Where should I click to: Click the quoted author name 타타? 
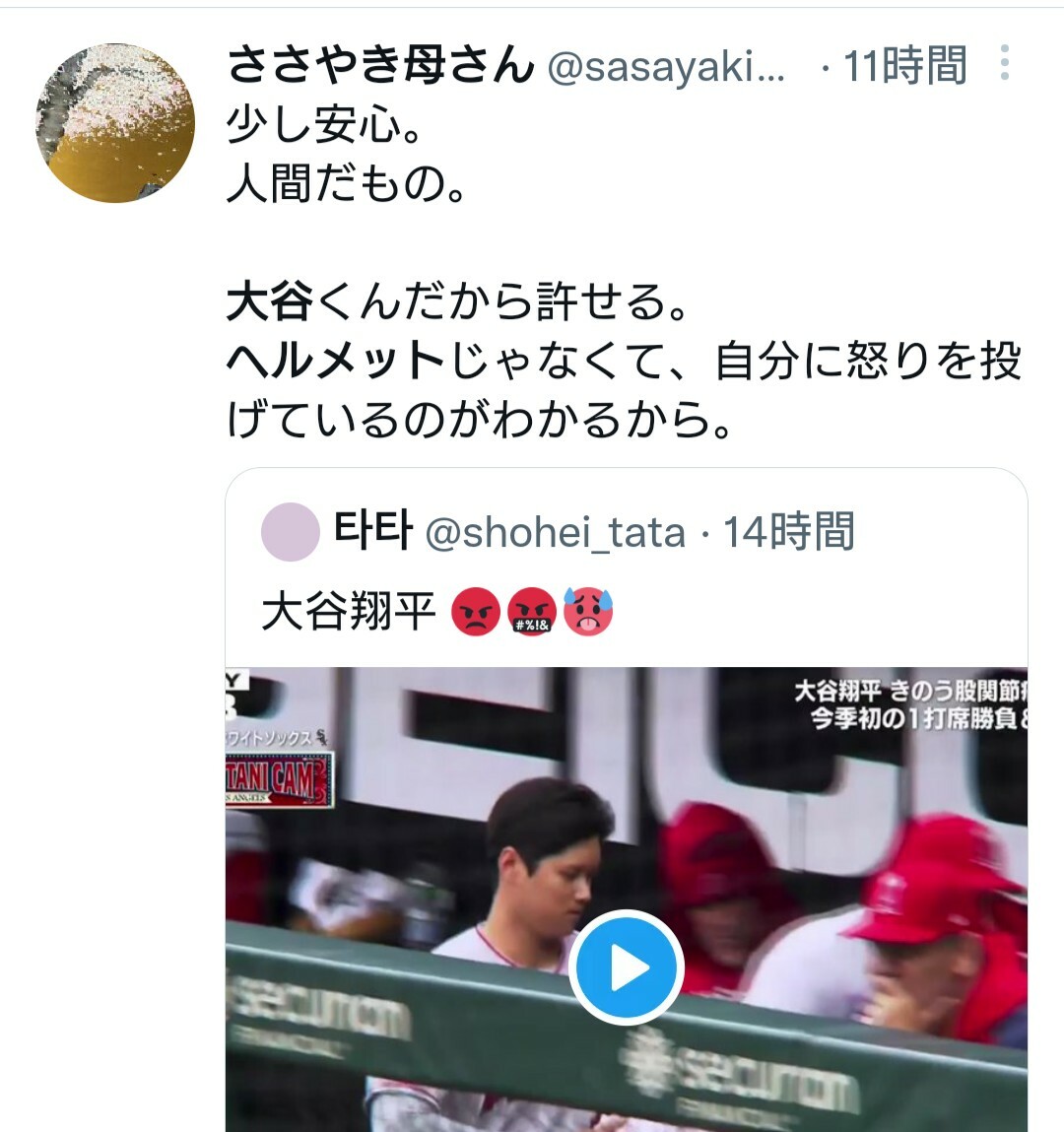coord(373,530)
